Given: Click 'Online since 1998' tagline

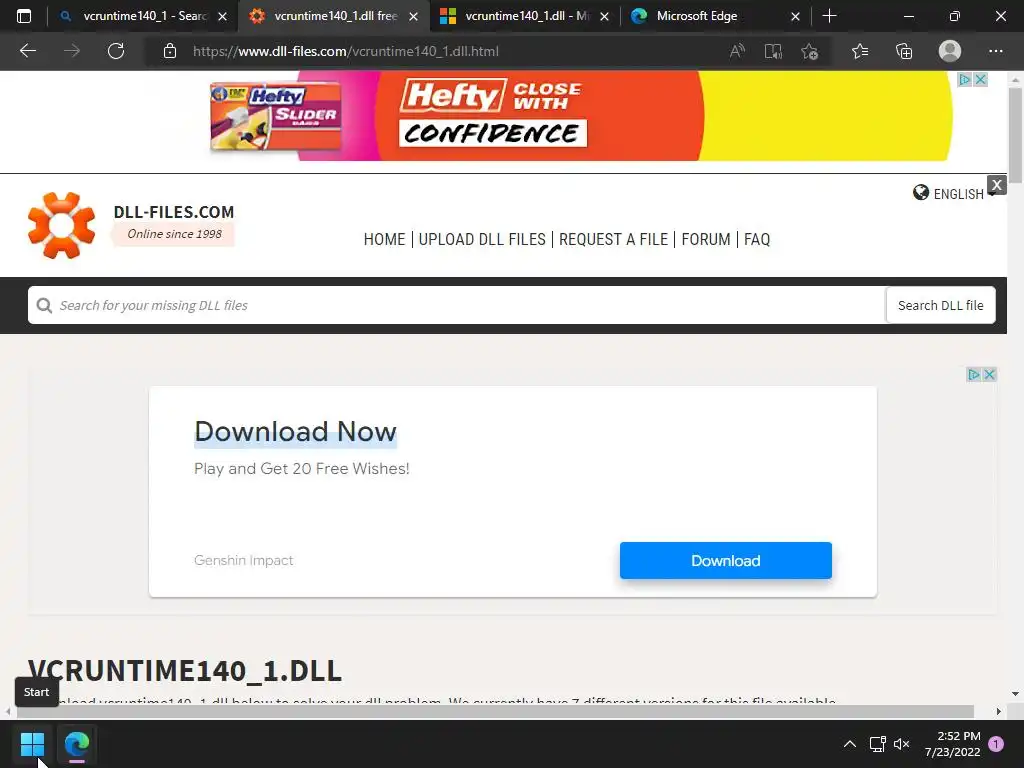Looking at the screenshot, I should pyautogui.click(x=174, y=234).
